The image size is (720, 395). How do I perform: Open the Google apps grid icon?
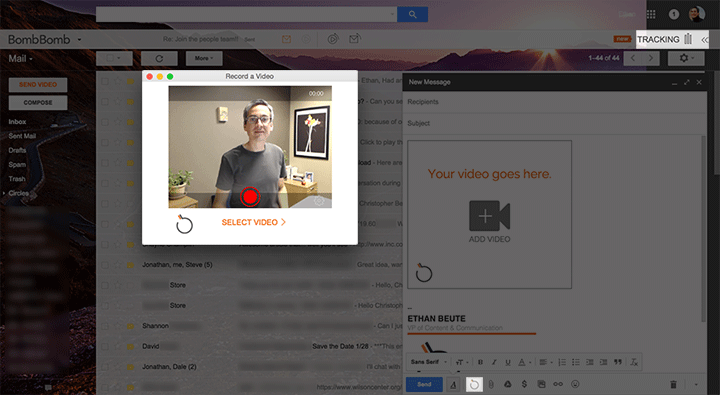(651, 14)
